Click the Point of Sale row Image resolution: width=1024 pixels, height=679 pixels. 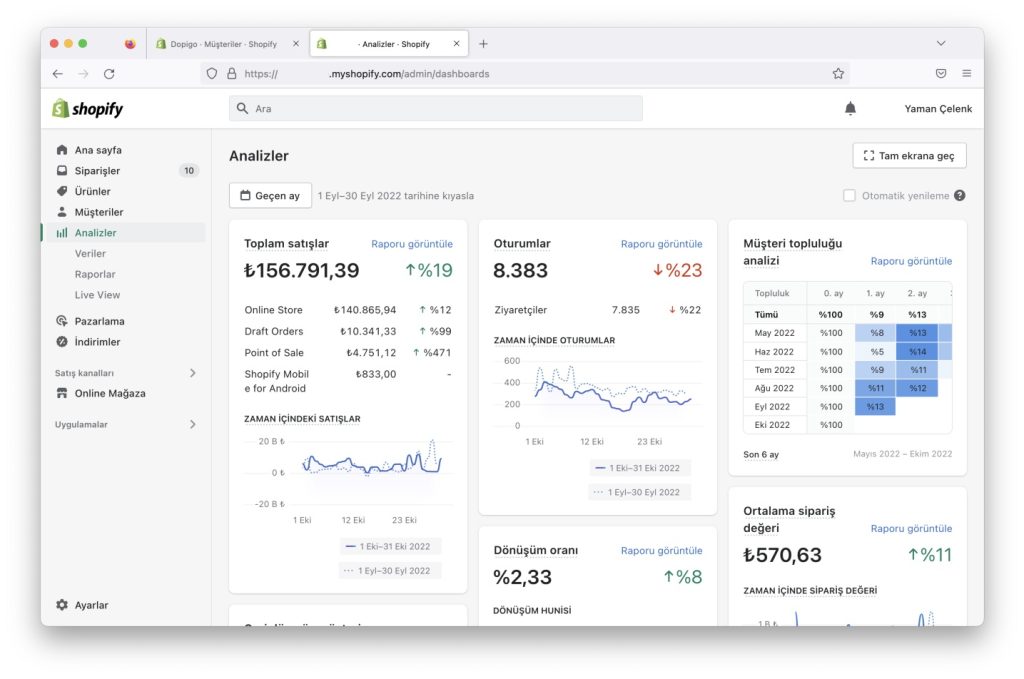coord(348,353)
